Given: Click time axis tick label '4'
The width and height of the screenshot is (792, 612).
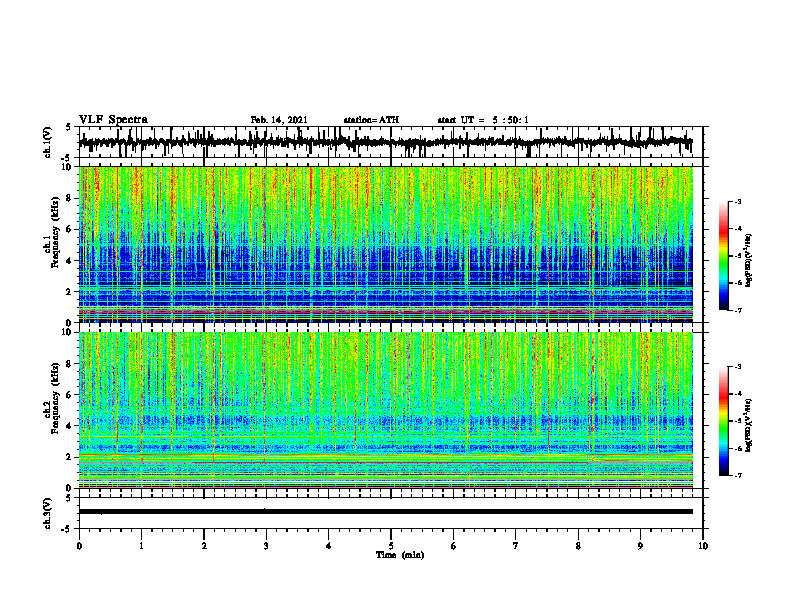Looking at the screenshot, I should click(329, 546).
